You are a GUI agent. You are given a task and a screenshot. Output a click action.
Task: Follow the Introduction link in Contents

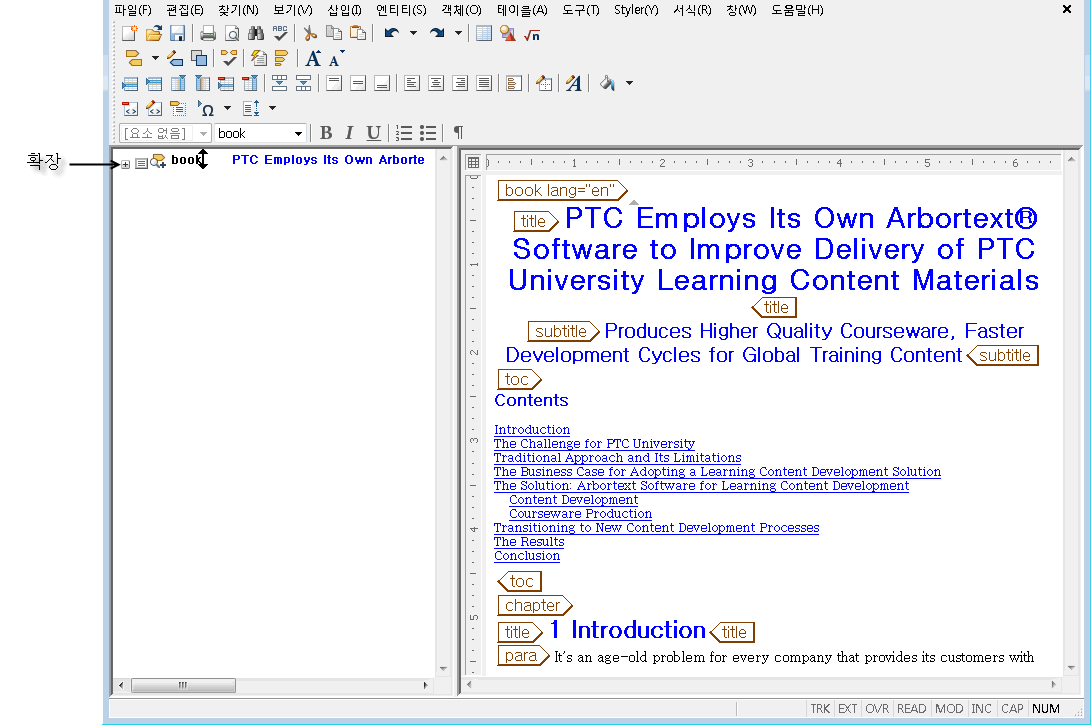coord(532,430)
